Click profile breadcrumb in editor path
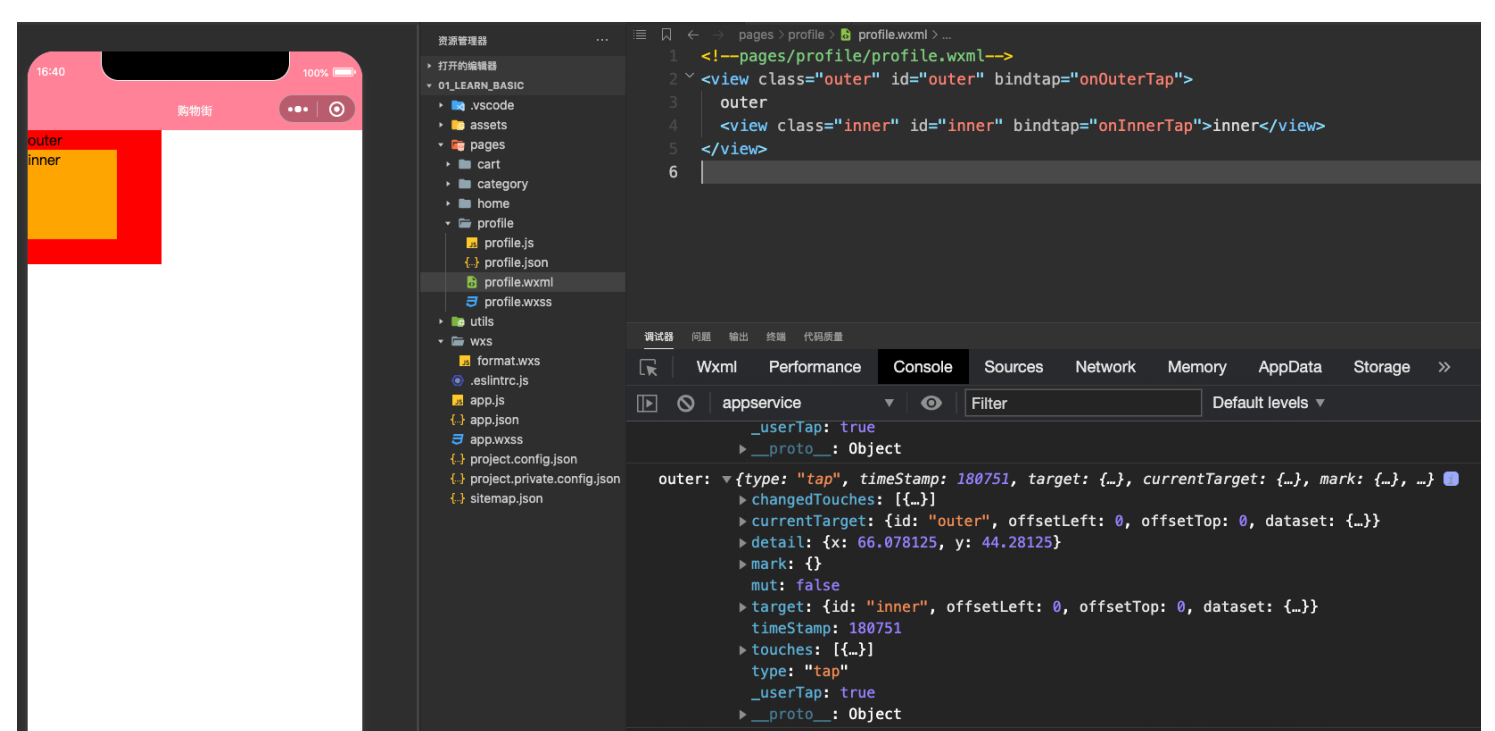 (x=806, y=35)
